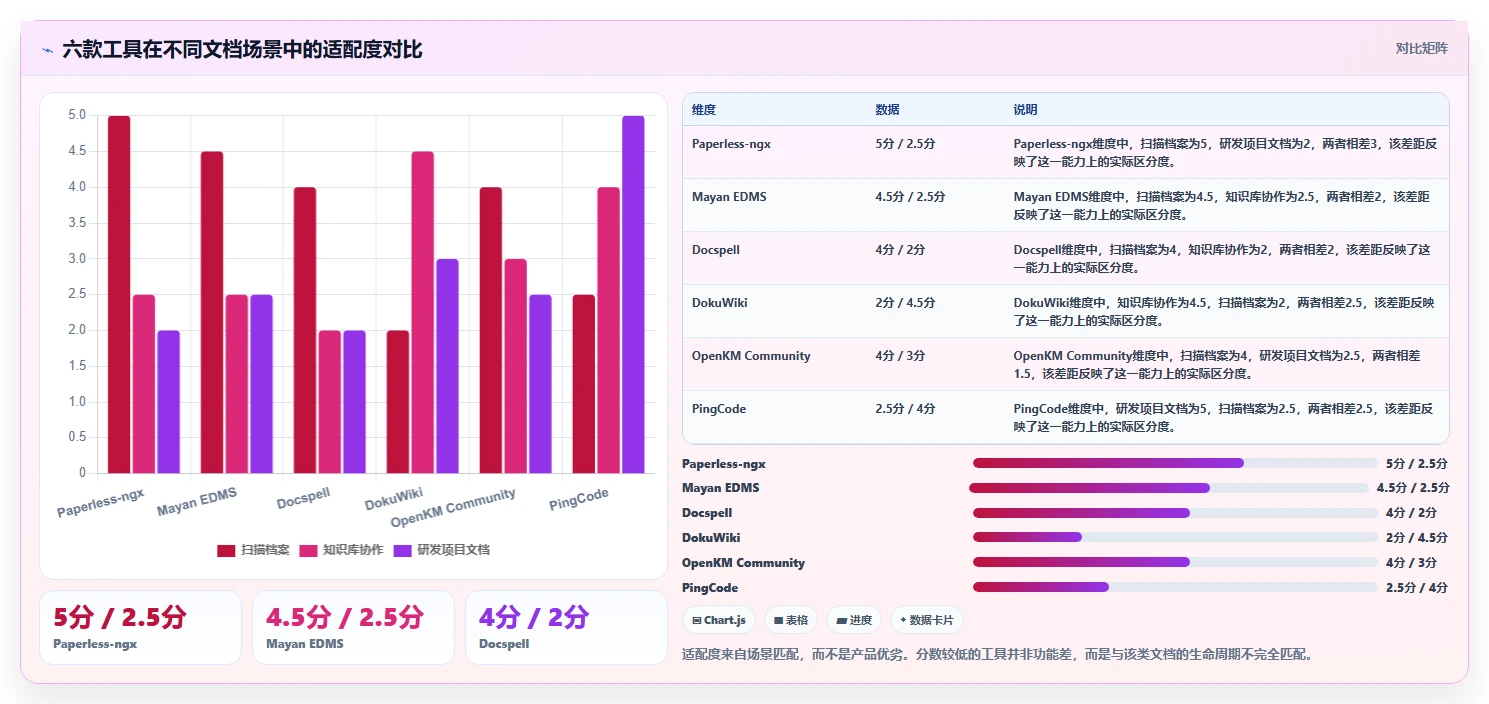Click the Docspell description text in the table
The image size is (1489, 704).
coord(1222,259)
